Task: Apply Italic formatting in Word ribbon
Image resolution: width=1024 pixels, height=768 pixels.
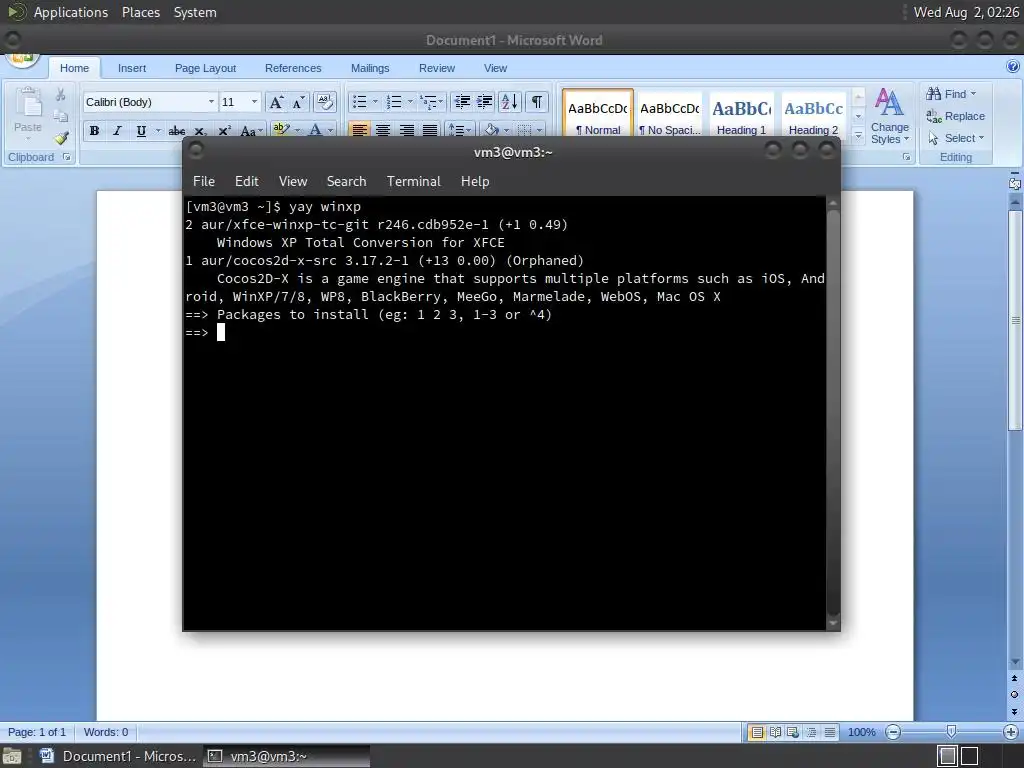Action: pos(118,131)
